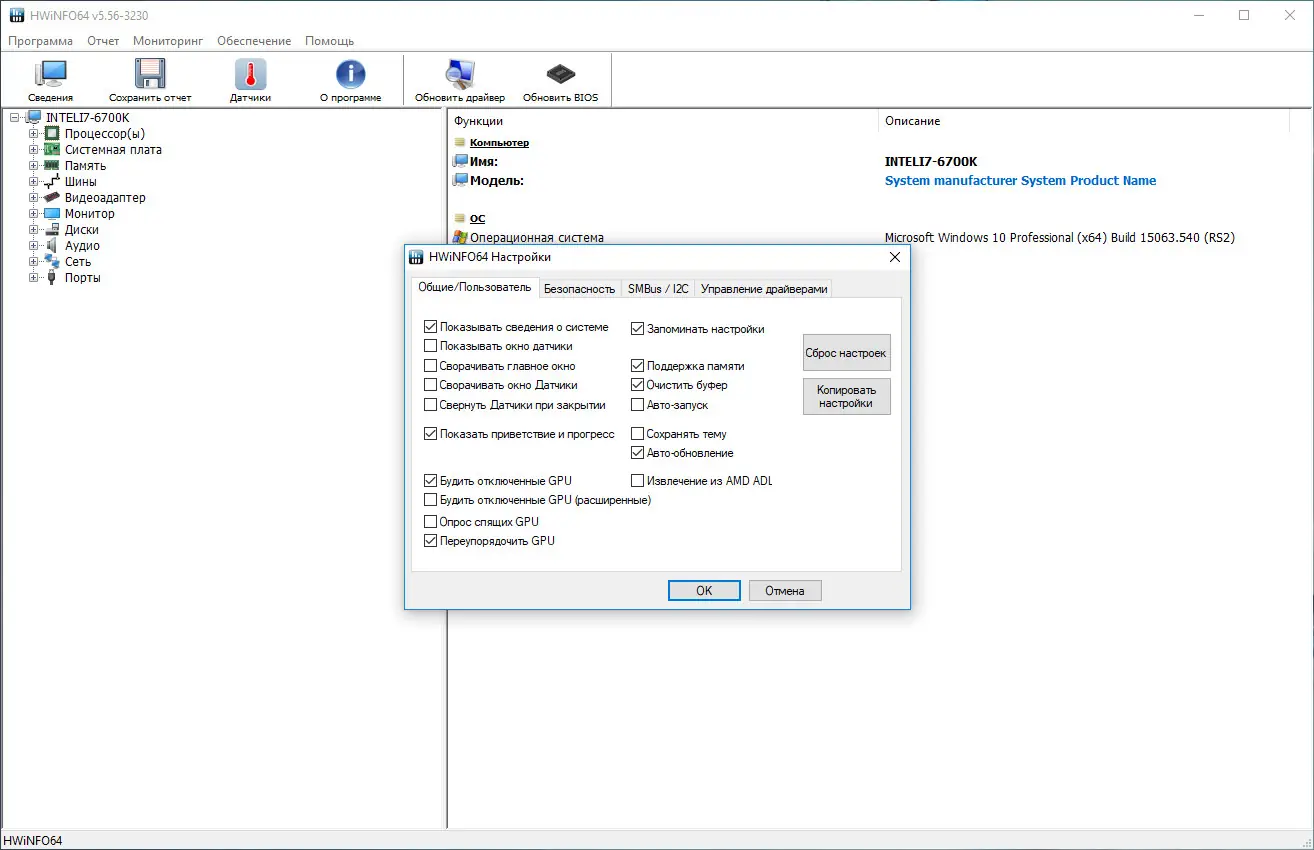Image resolution: width=1314 pixels, height=850 pixels.
Task: Disable Поддержка памяти checkbox
Action: pyautogui.click(x=637, y=365)
